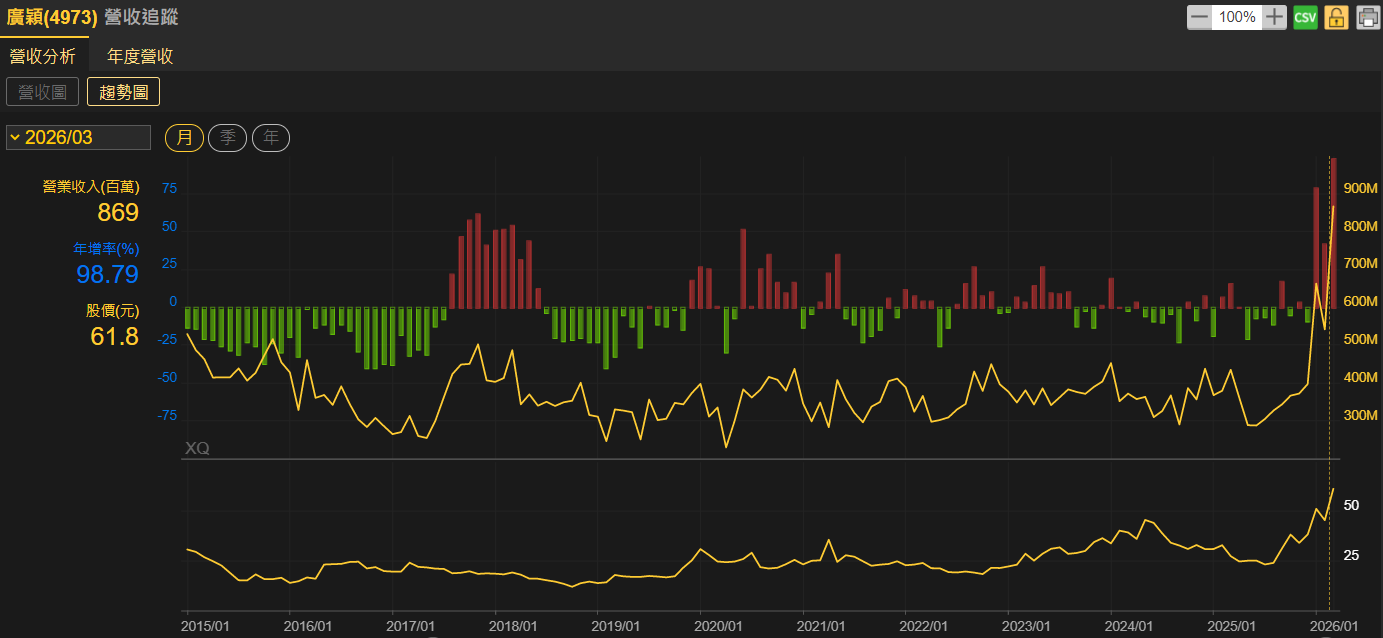This screenshot has height=638, width=1383.
Task: Click the 廣穎(4973) stock title
Action: coord(52,17)
